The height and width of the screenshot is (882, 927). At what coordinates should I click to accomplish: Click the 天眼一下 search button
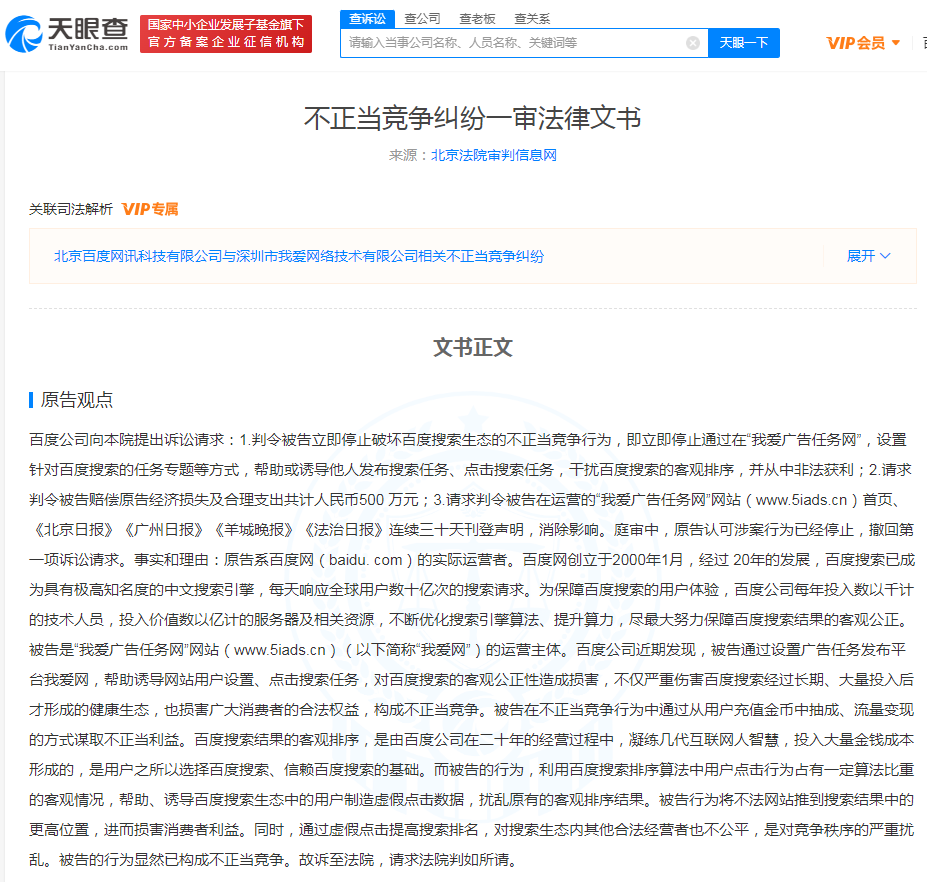744,43
